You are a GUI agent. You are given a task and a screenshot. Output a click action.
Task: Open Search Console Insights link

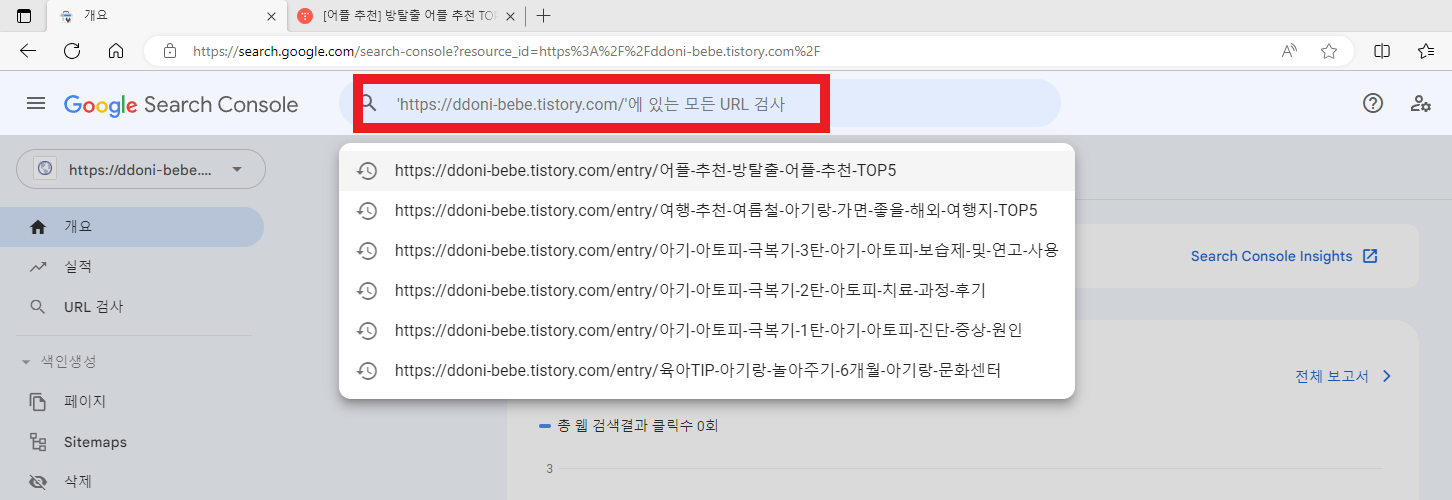point(1284,256)
